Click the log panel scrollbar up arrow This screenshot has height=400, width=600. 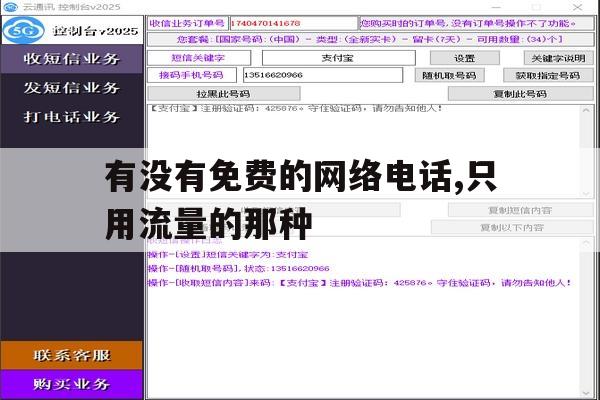pyautogui.click(x=586, y=243)
